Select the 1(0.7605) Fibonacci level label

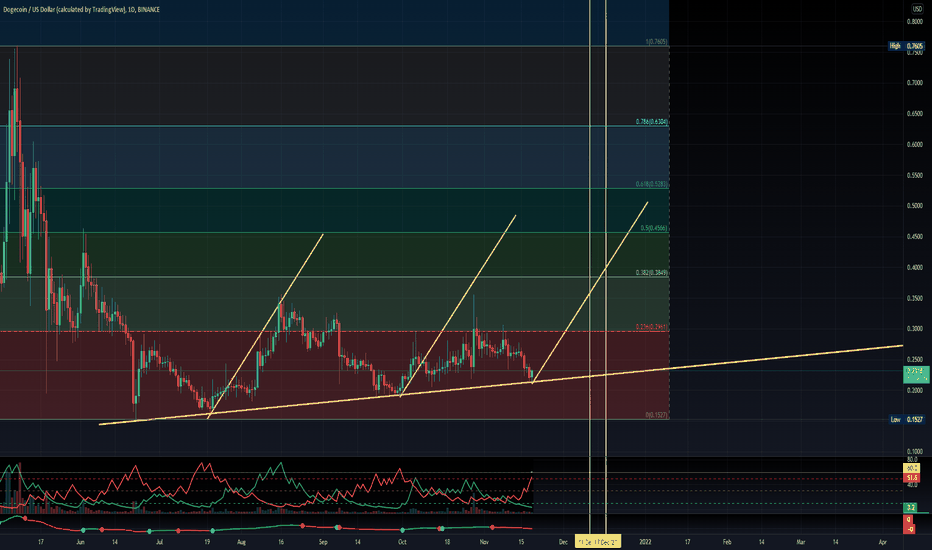coord(656,42)
